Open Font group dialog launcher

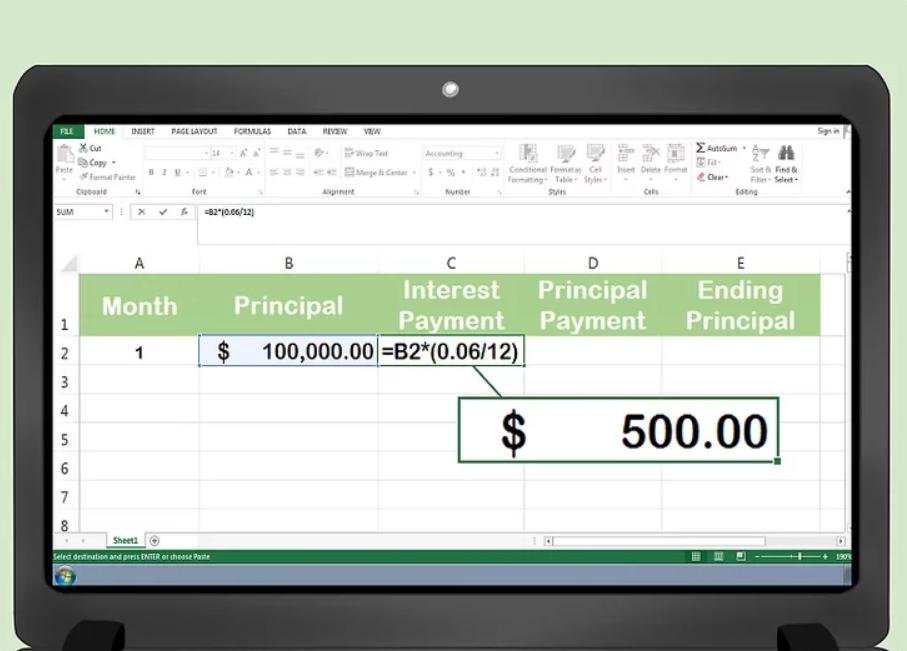260,192
